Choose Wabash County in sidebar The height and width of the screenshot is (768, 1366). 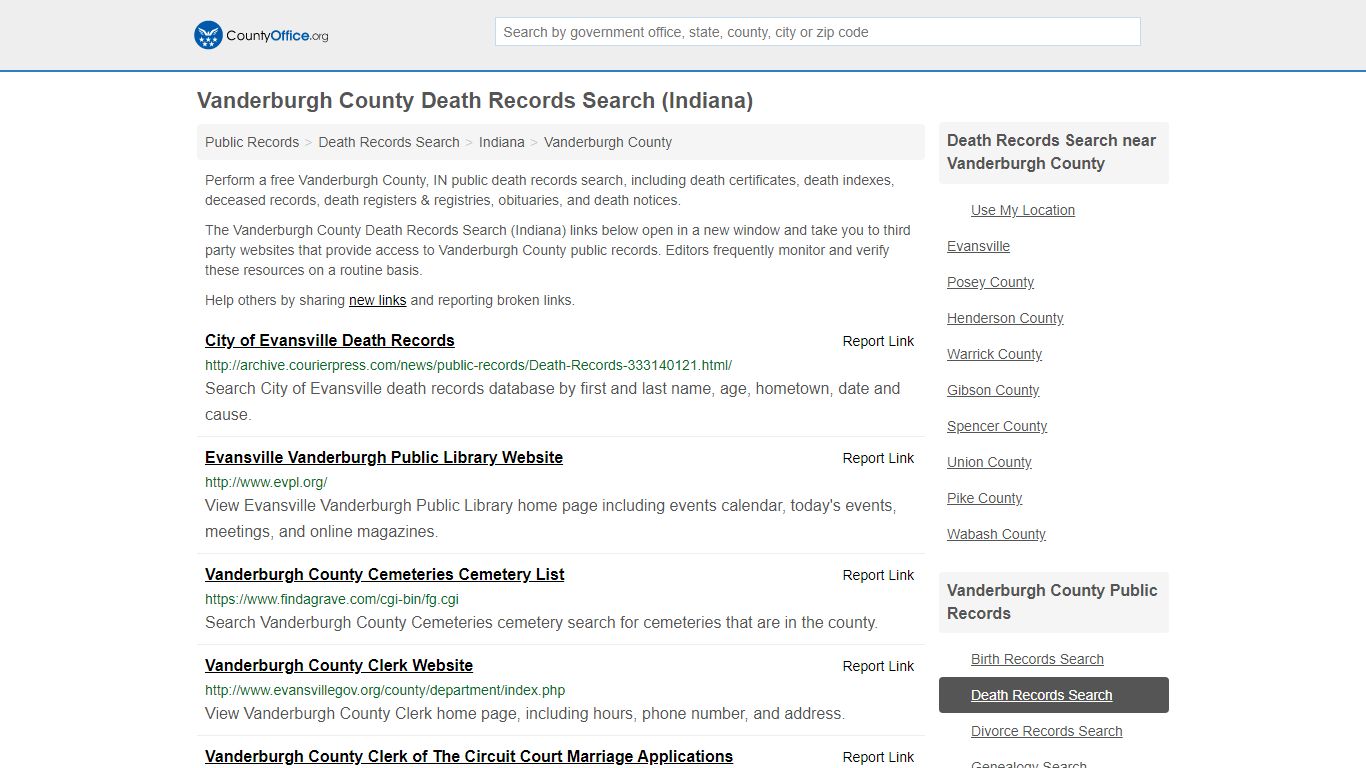[x=996, y=534]
